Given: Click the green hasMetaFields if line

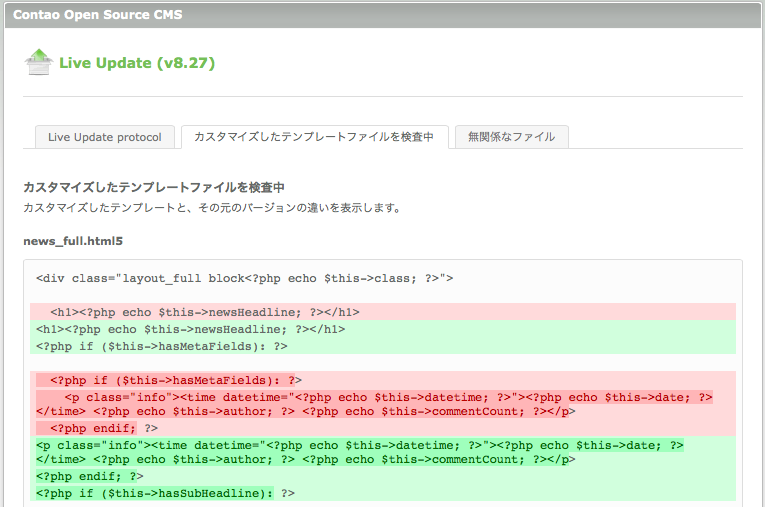Looking at the screenshot, I should coord(383,346).
